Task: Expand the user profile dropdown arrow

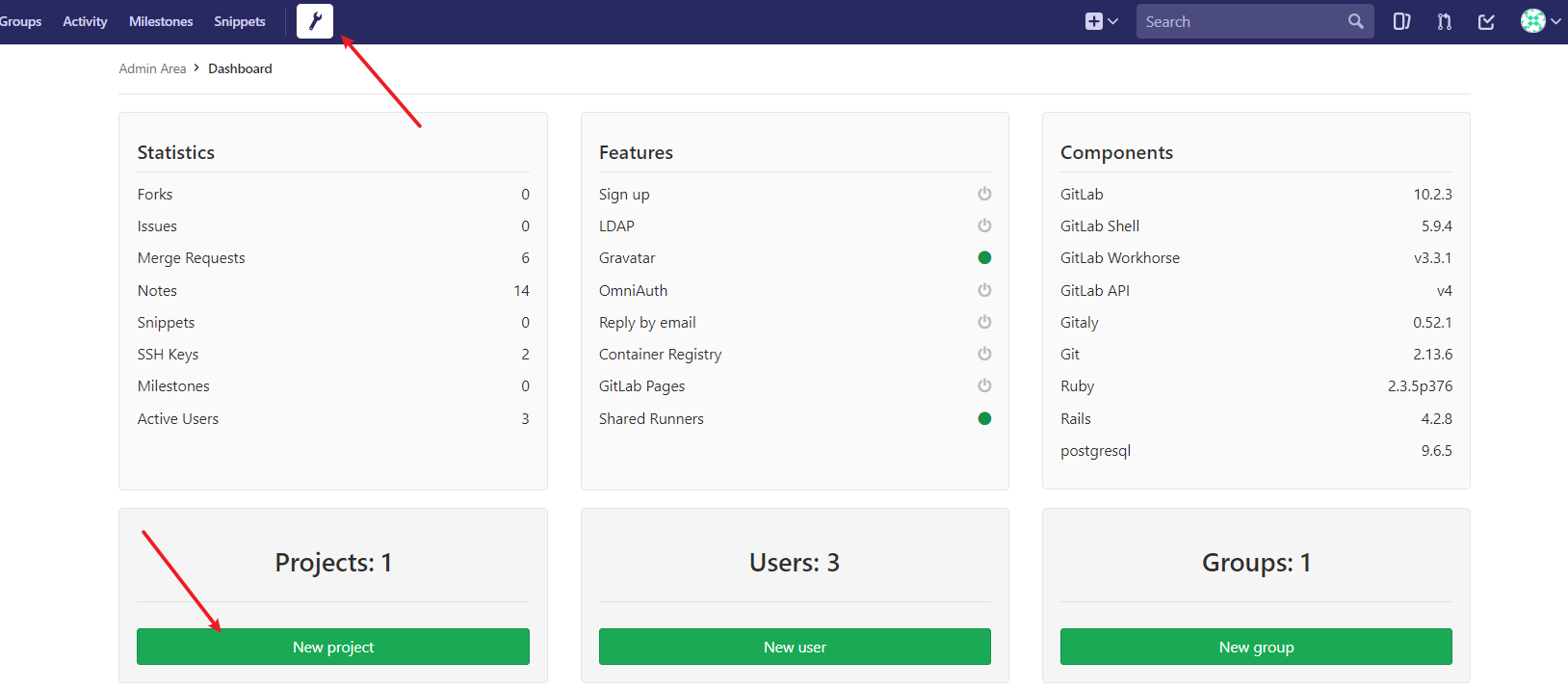Action: pyautogui.click(x=1555, y=21)
